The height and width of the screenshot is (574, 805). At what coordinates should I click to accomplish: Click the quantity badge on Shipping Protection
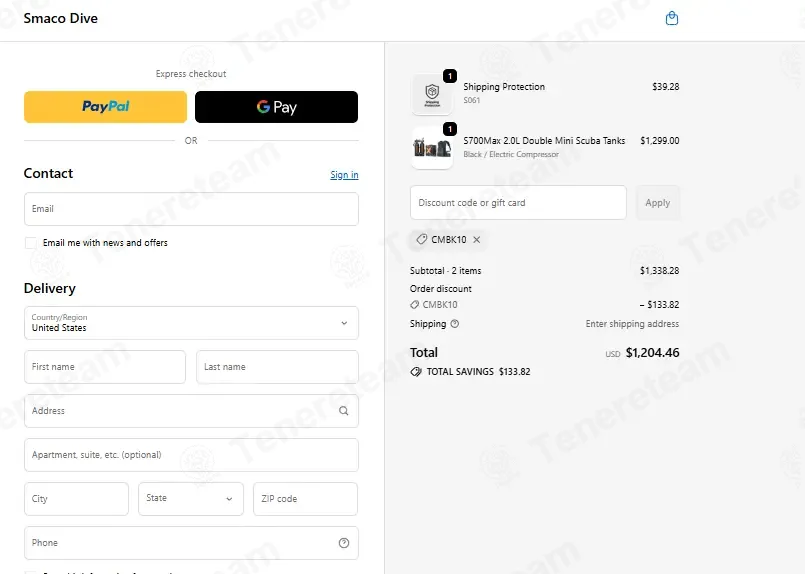(x=450, y=76)
